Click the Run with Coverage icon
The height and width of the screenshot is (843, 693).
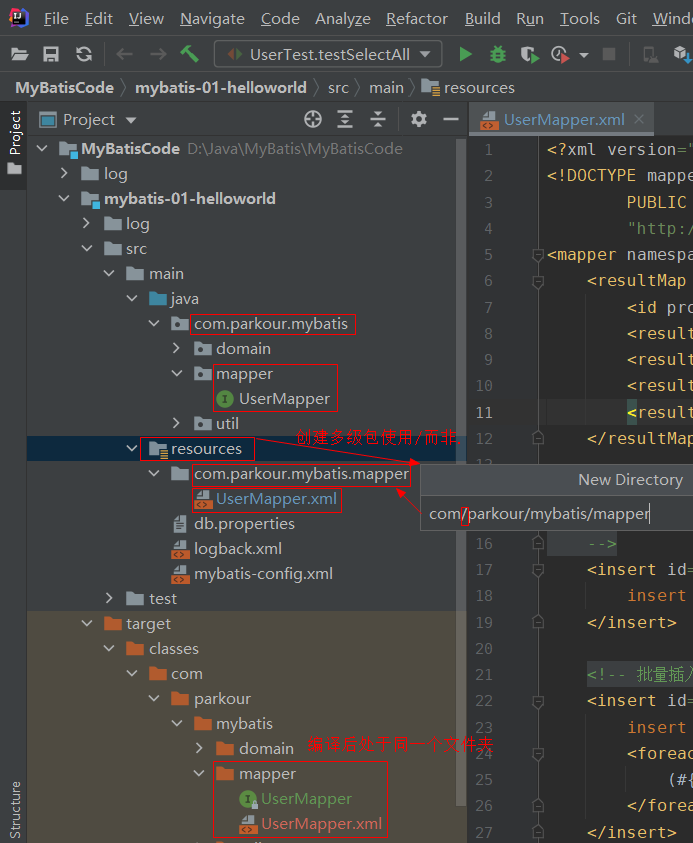[530, 54]
